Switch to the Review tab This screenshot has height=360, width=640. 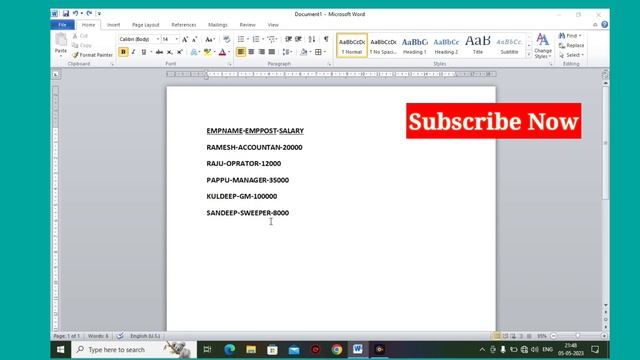pos(247,25)
